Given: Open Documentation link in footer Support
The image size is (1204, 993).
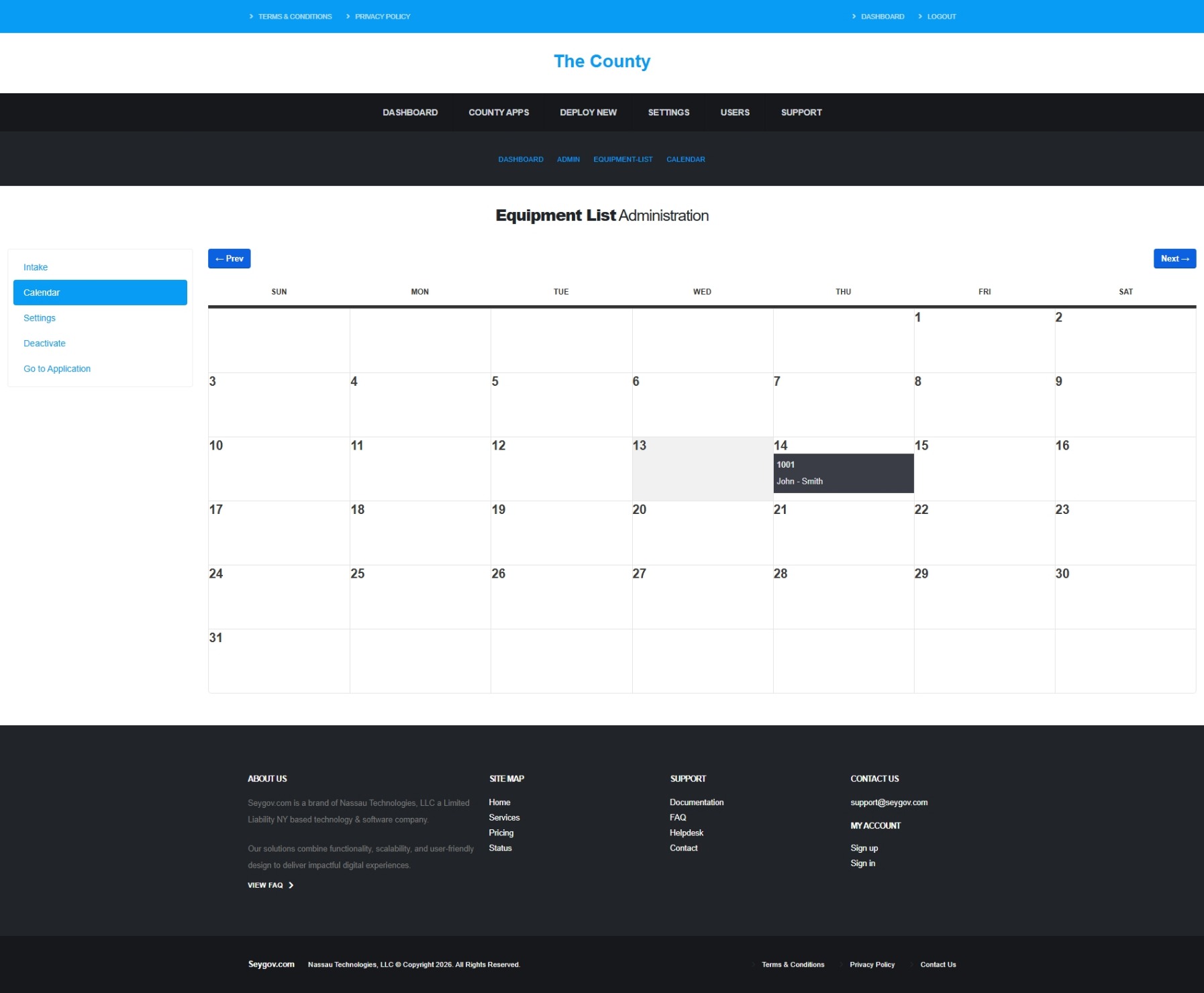Looking at the screenshot, I should click(697, 802).
